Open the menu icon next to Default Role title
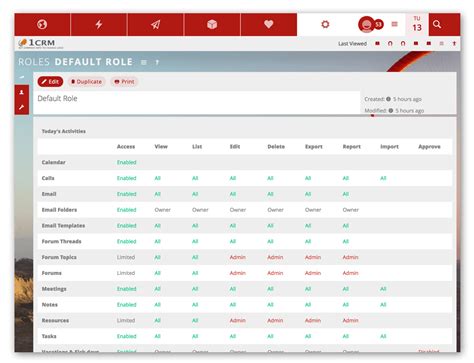 (x=144, y=62)
